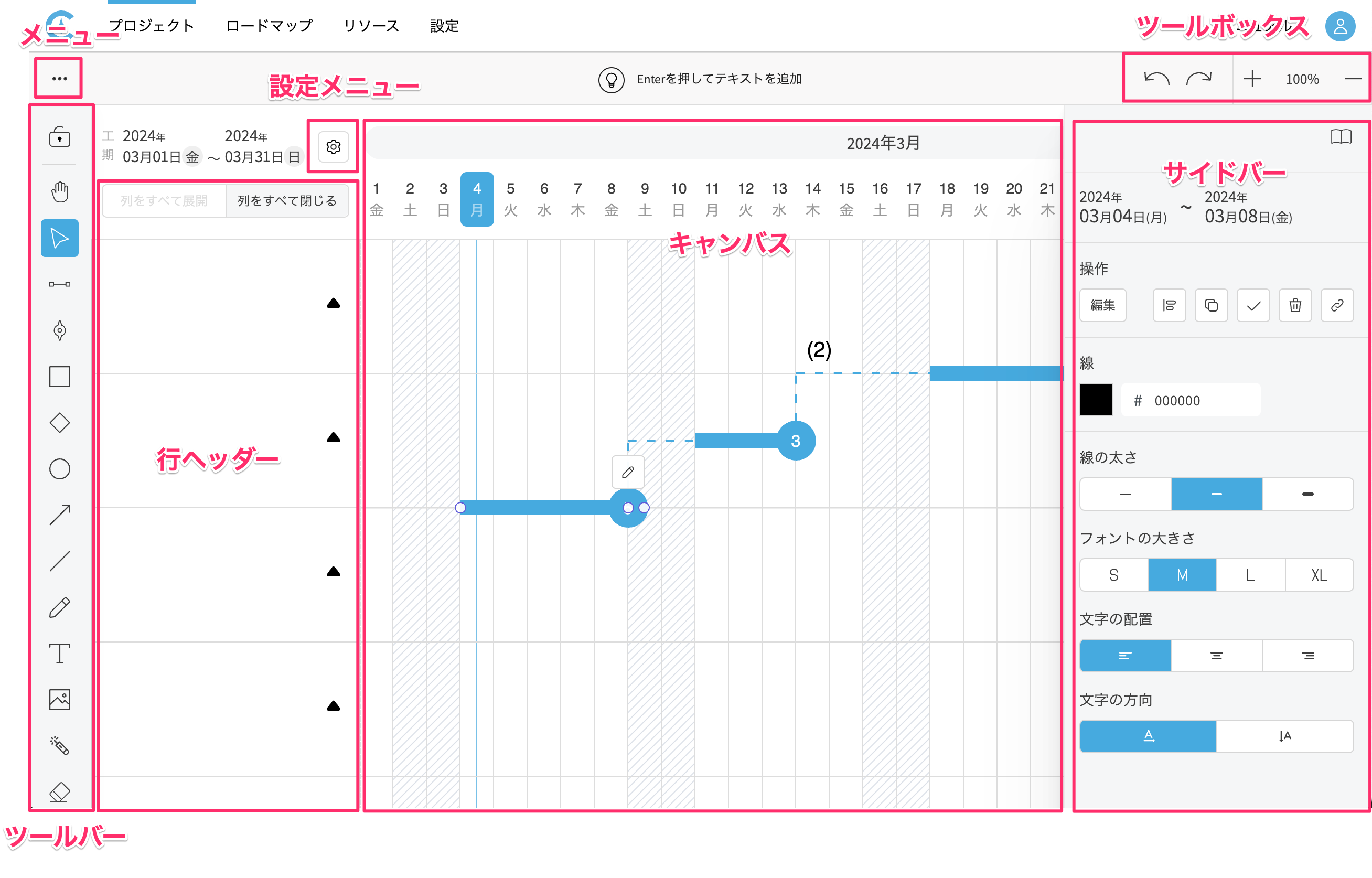Activate the hand pan tool

click(x=59, y=192)
